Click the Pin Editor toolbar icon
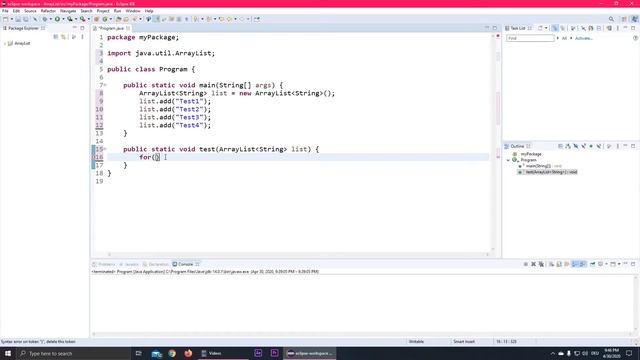 pyautogui.click(x=257, y=19)
